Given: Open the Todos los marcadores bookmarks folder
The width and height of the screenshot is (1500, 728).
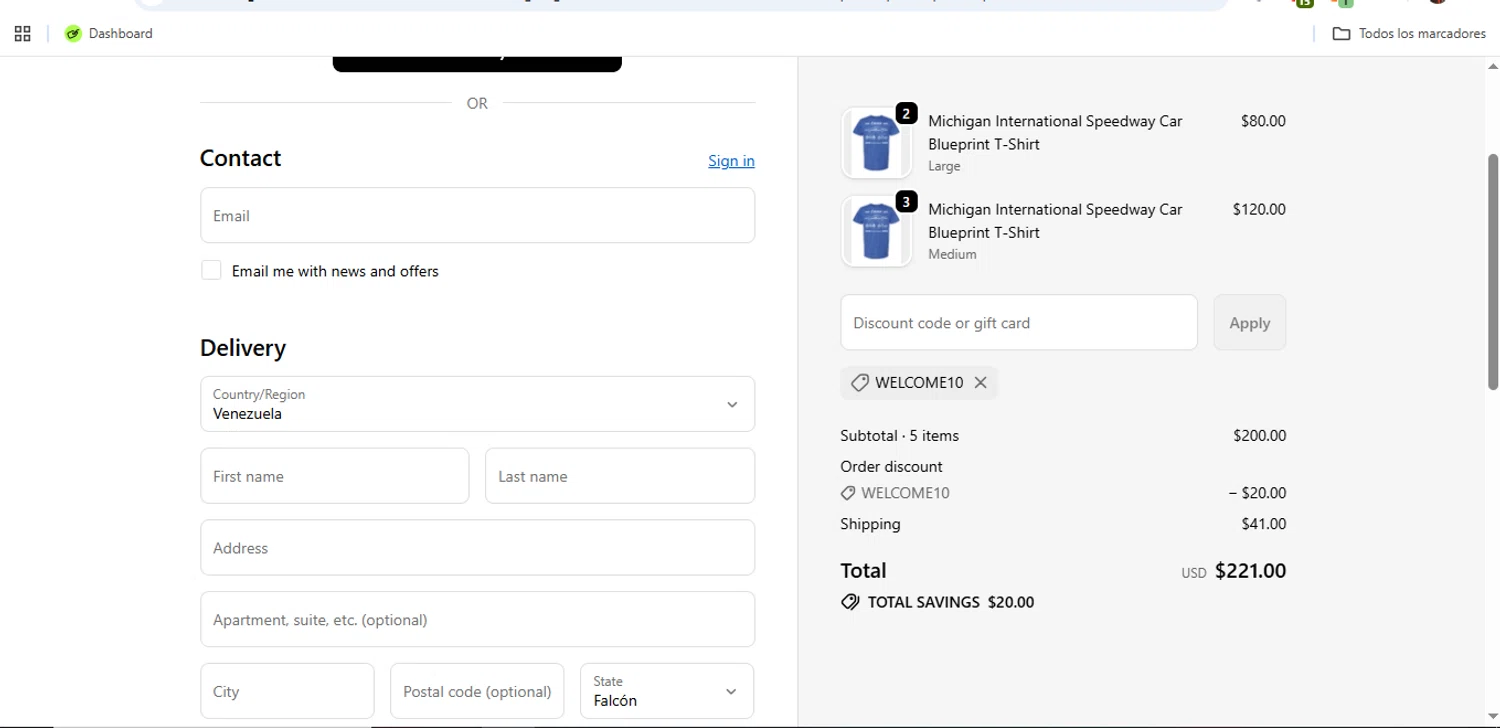Looking at the screenshot, I should pyautogui.click(x=1409, y=34).
